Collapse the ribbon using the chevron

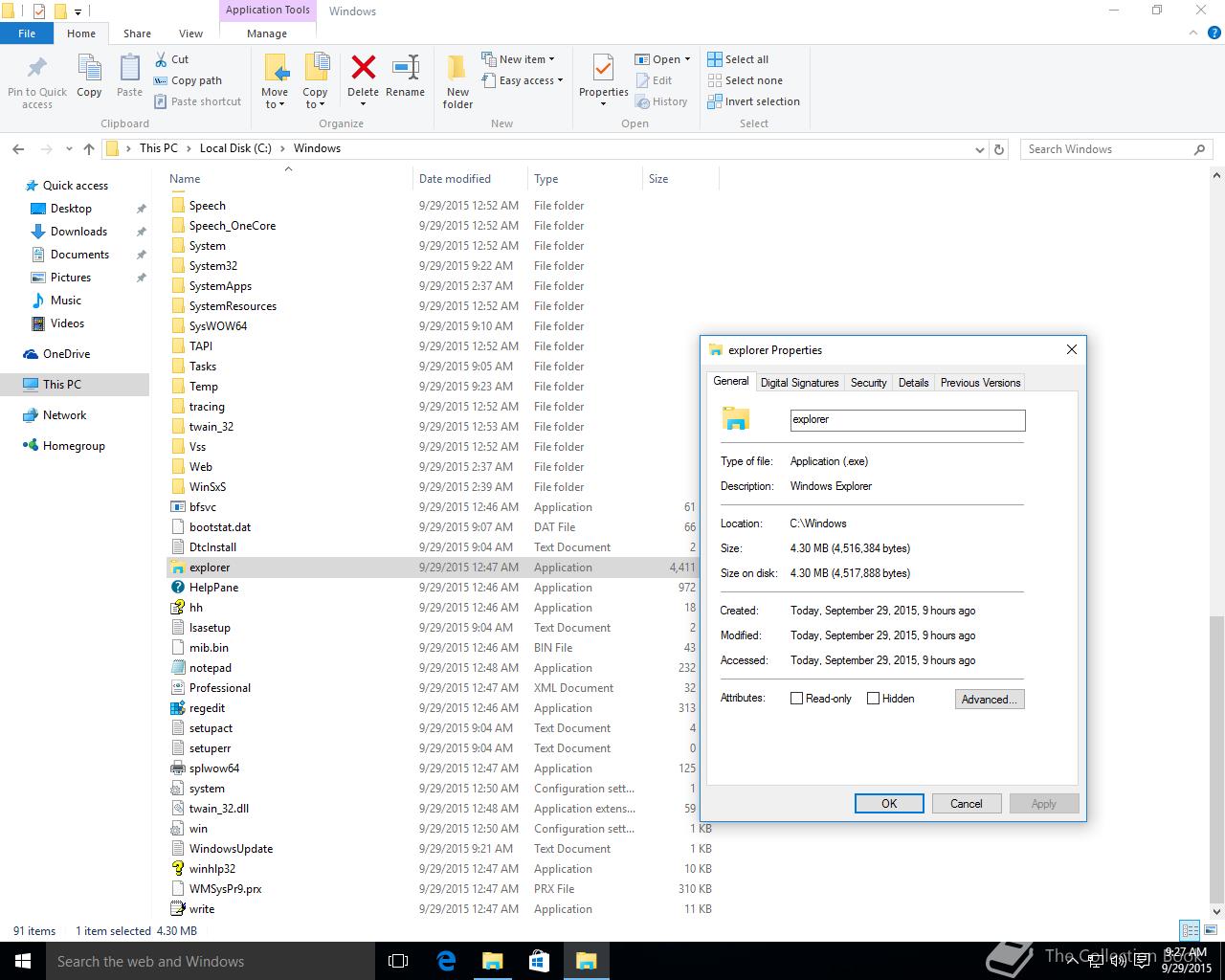(1192, 33)
